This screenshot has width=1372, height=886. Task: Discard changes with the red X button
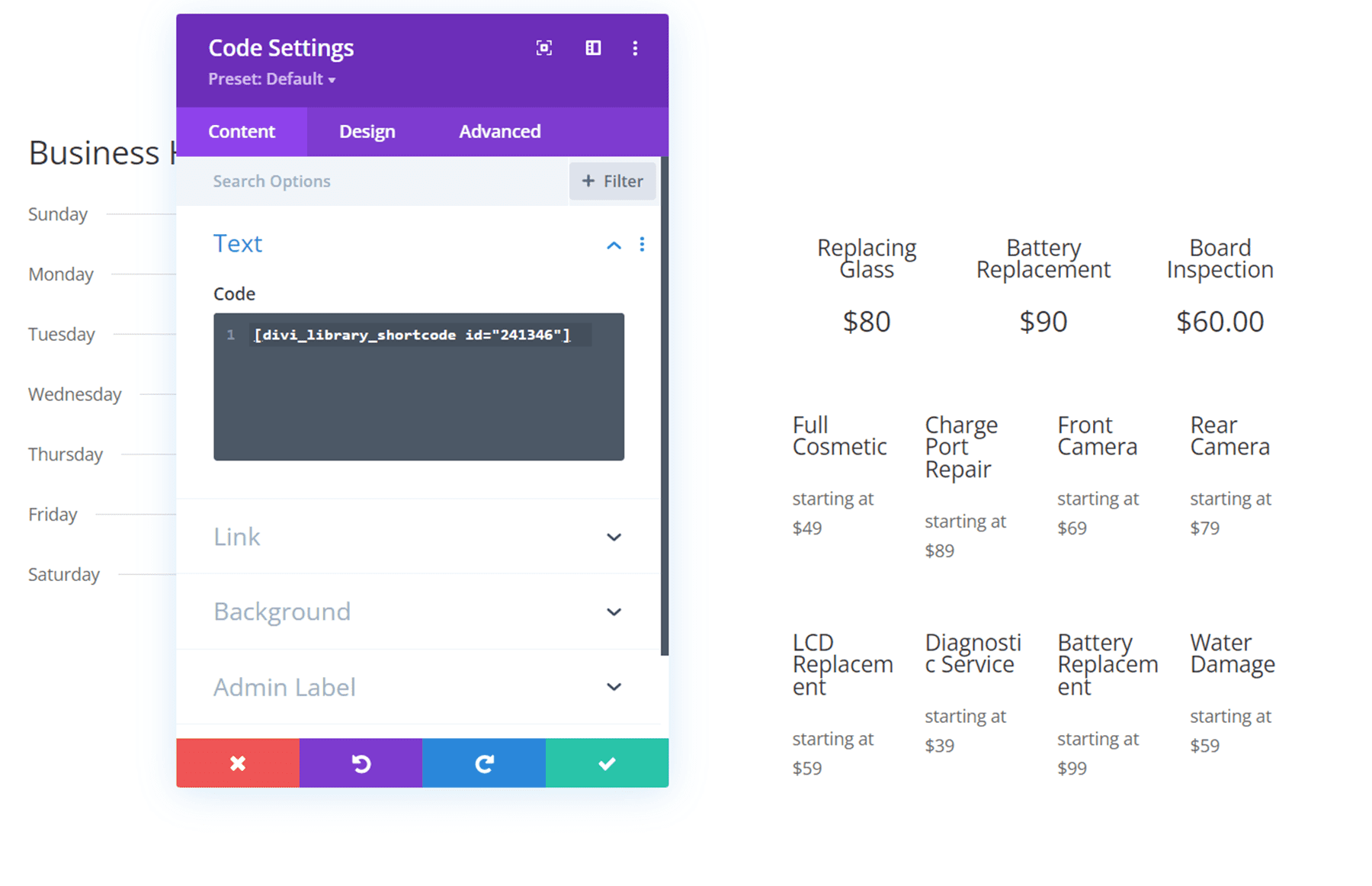[237, 762]
